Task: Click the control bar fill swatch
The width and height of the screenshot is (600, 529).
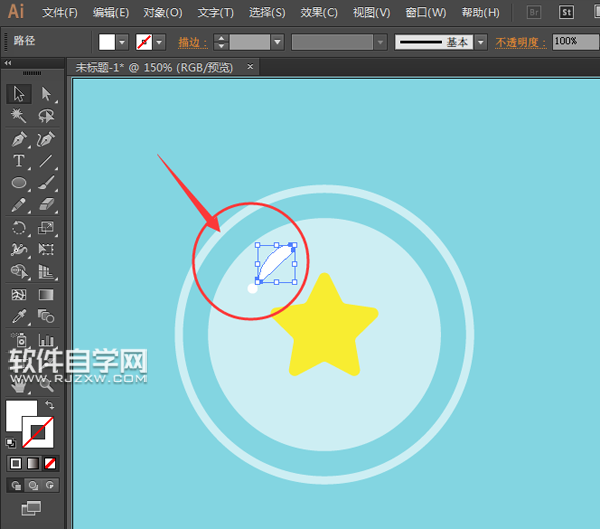Action: tap(107, 42)
